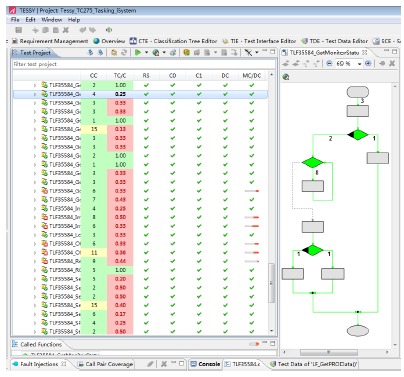404x377 pixels.
Task: Click the filter icon in Test Project toolbar
Action: click(x=248, y=52)
